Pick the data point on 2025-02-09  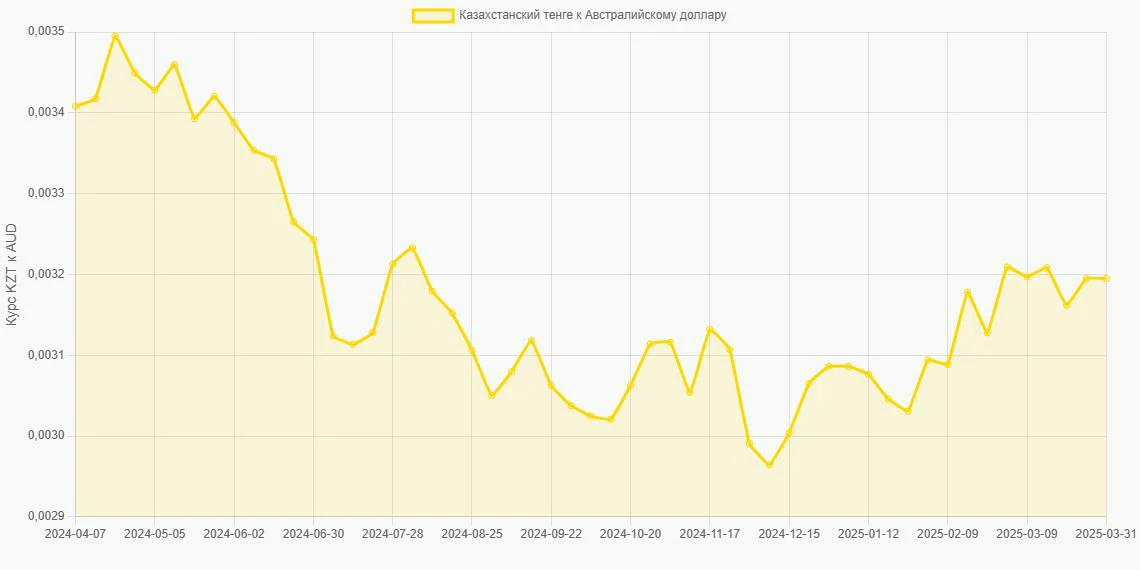click(x=948, y=365)
